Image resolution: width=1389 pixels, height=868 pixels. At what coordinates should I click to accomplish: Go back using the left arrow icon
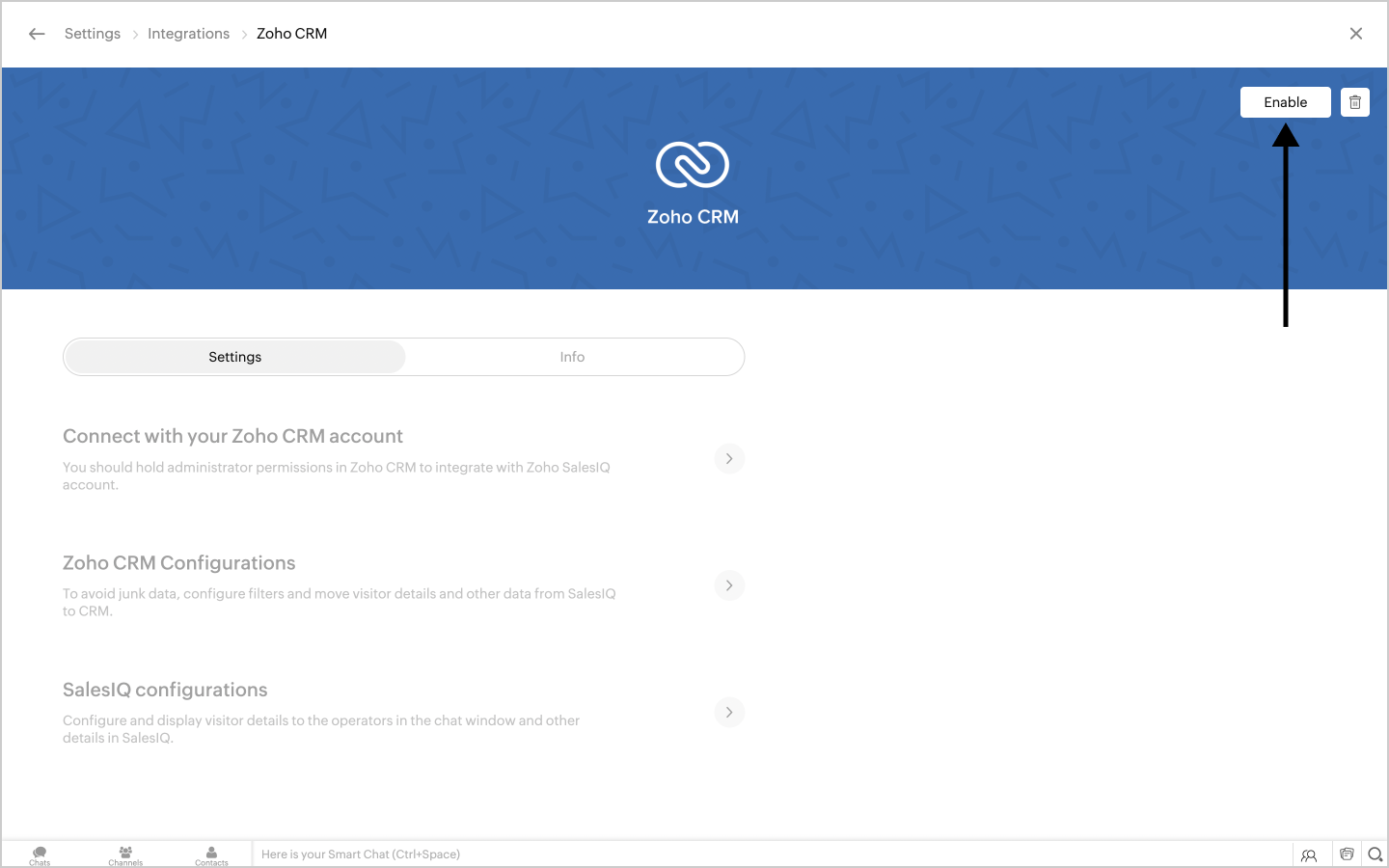point(37,34)
